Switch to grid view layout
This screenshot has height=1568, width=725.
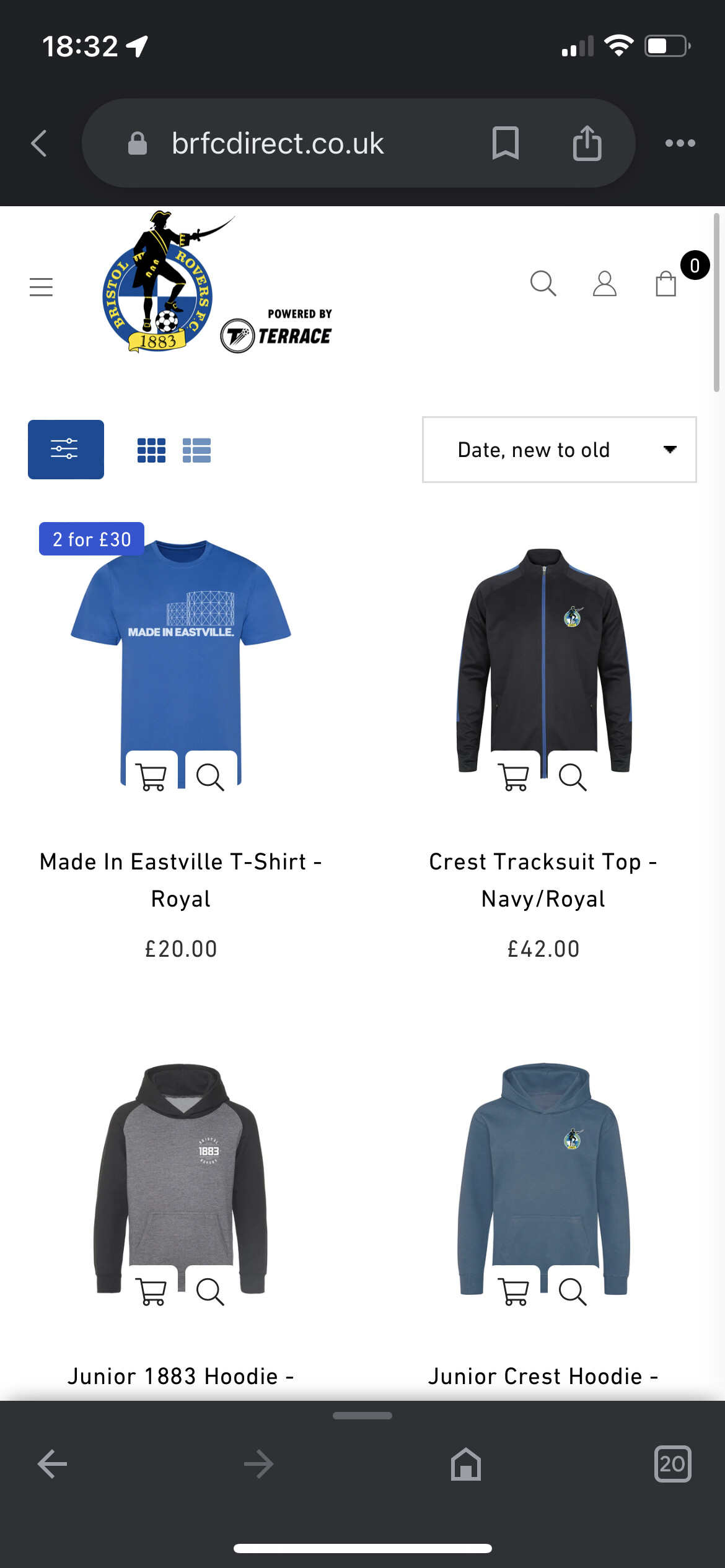[x=151, y=450]
